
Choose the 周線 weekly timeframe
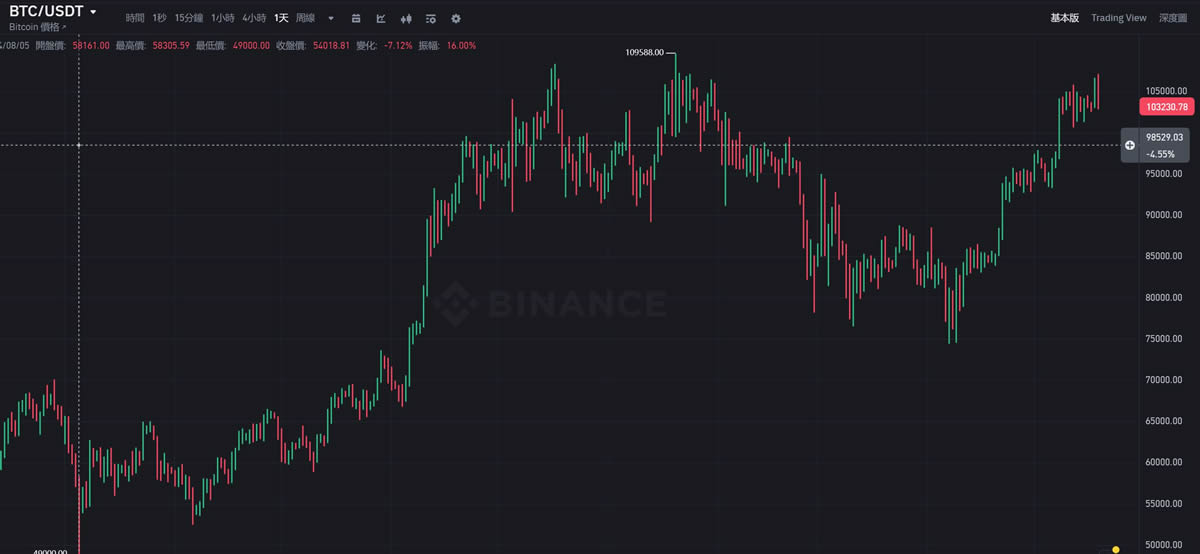click(305, 18)
